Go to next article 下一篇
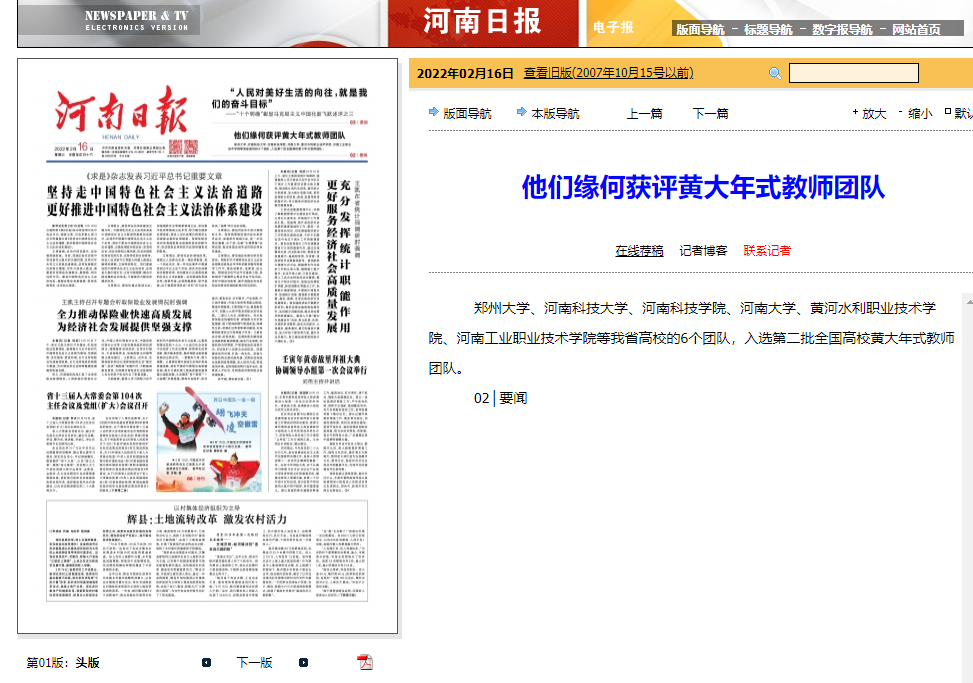This screenshot has width=973, height=683. point(710,113)
